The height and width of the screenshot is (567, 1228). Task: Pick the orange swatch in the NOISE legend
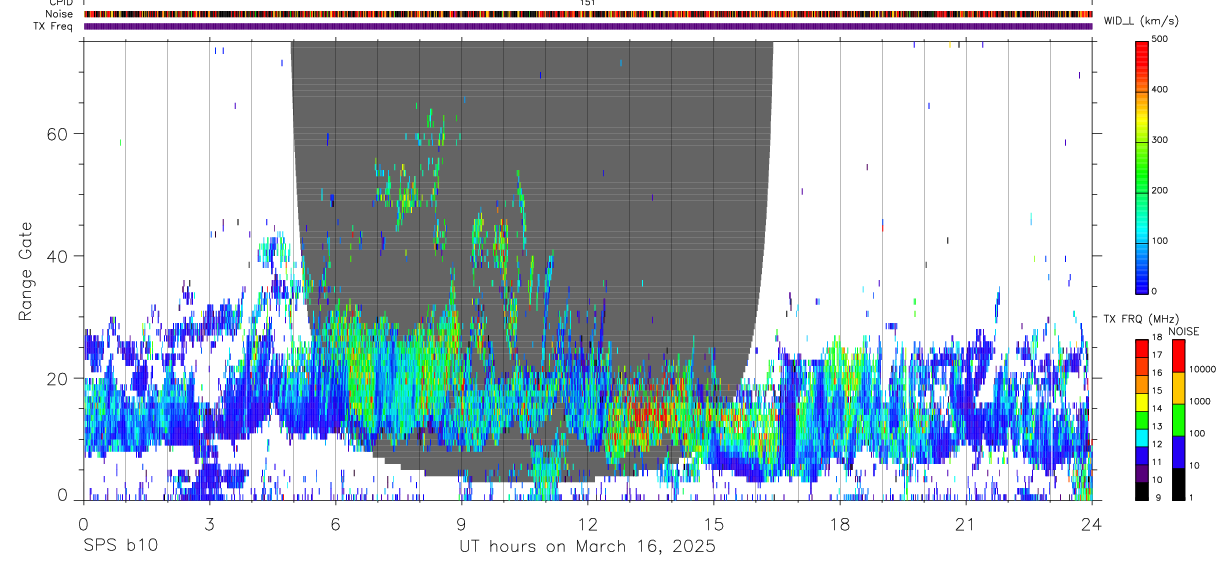point(1178,387)
